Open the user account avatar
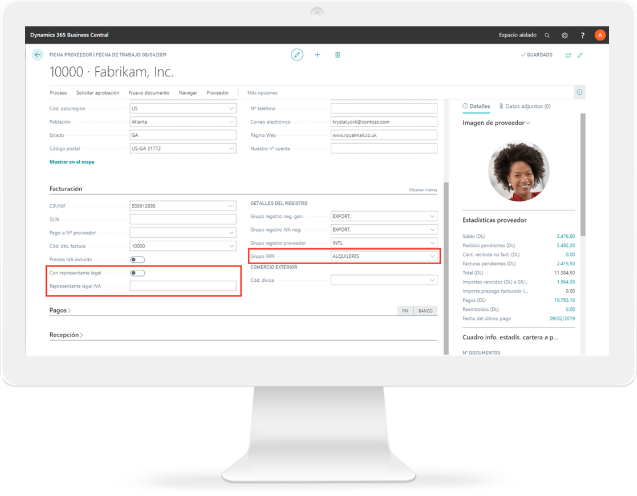 600,35
